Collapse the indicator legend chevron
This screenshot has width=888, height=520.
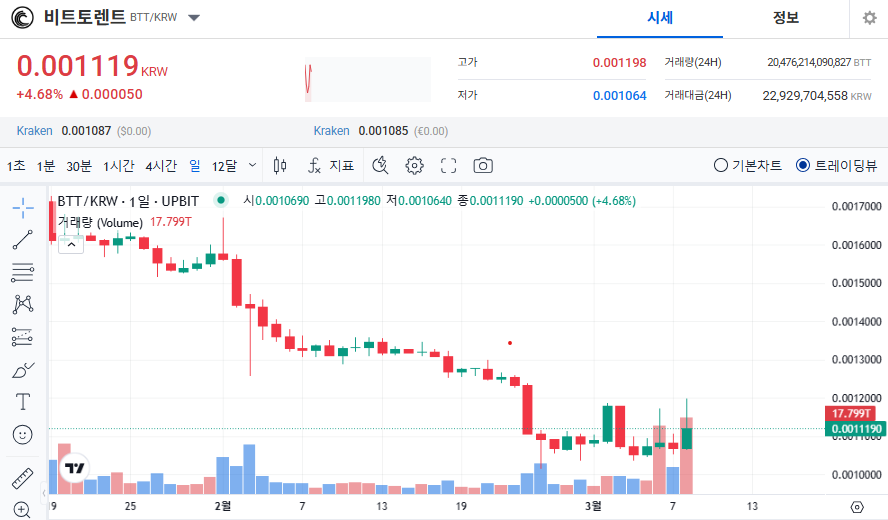pyautogui.click(x=71, y=245)
